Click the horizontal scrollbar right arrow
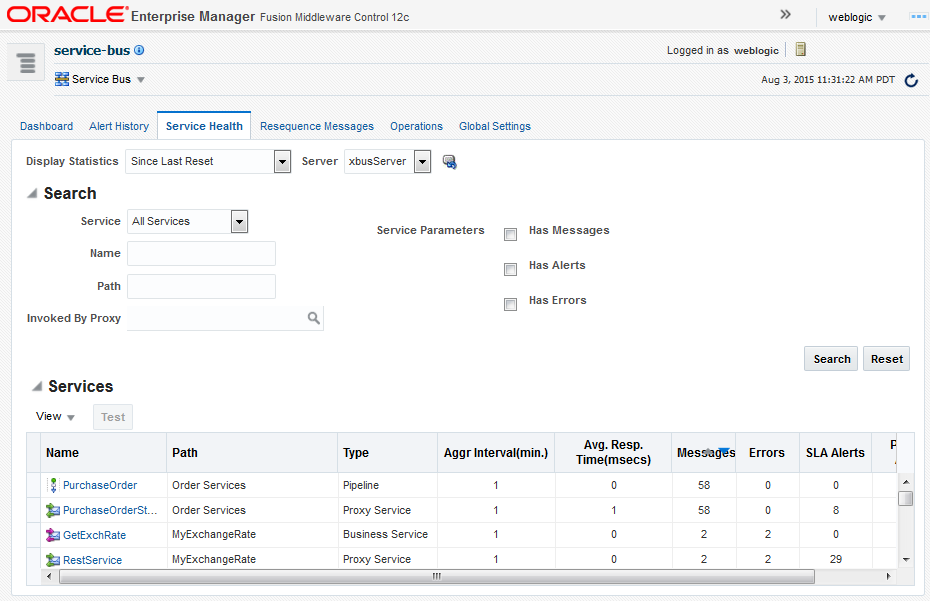930x601 pixels. 888,576
